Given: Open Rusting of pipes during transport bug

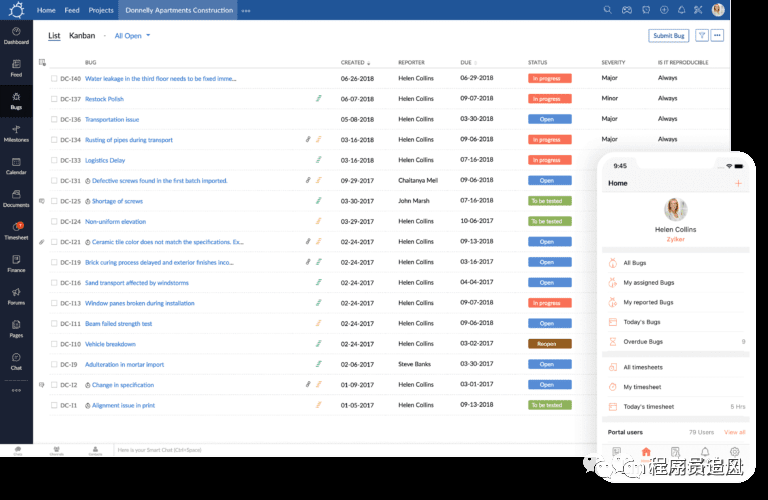Looking at the screenshot, I should [129, 140].
